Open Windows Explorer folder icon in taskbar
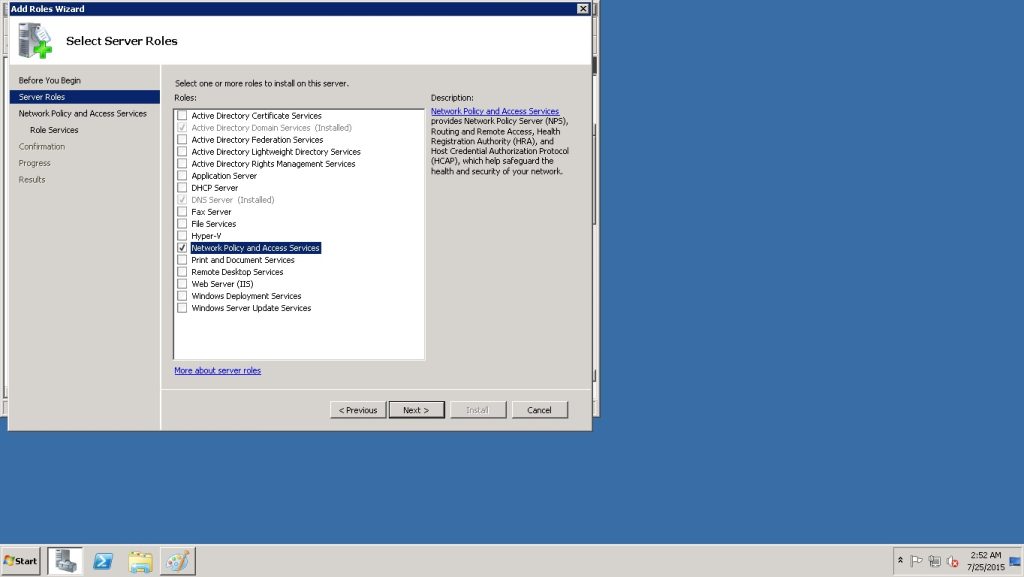This screenshot has width=1024, height=577. point(140,561)
